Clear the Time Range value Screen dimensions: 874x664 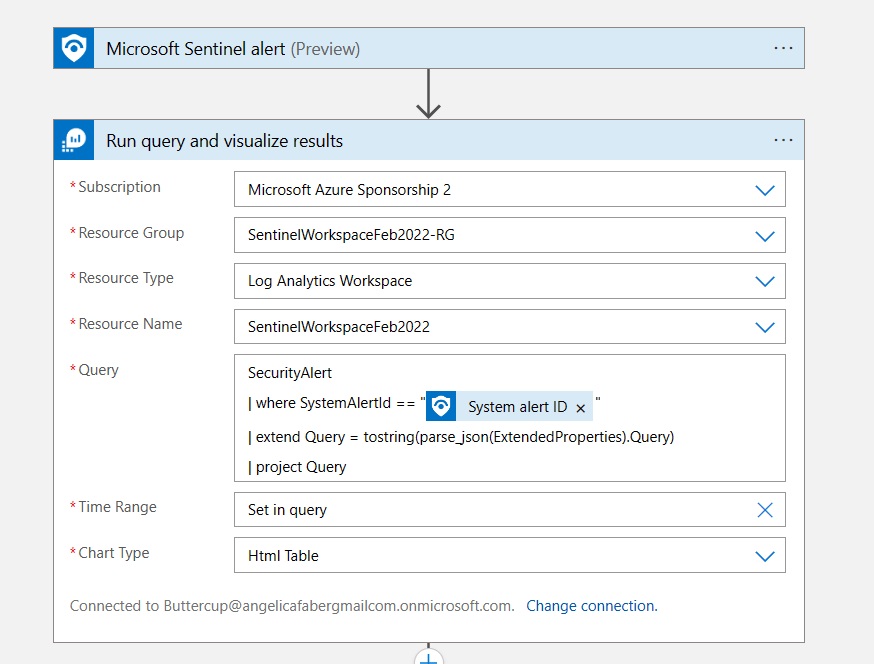tap(765, 510)
